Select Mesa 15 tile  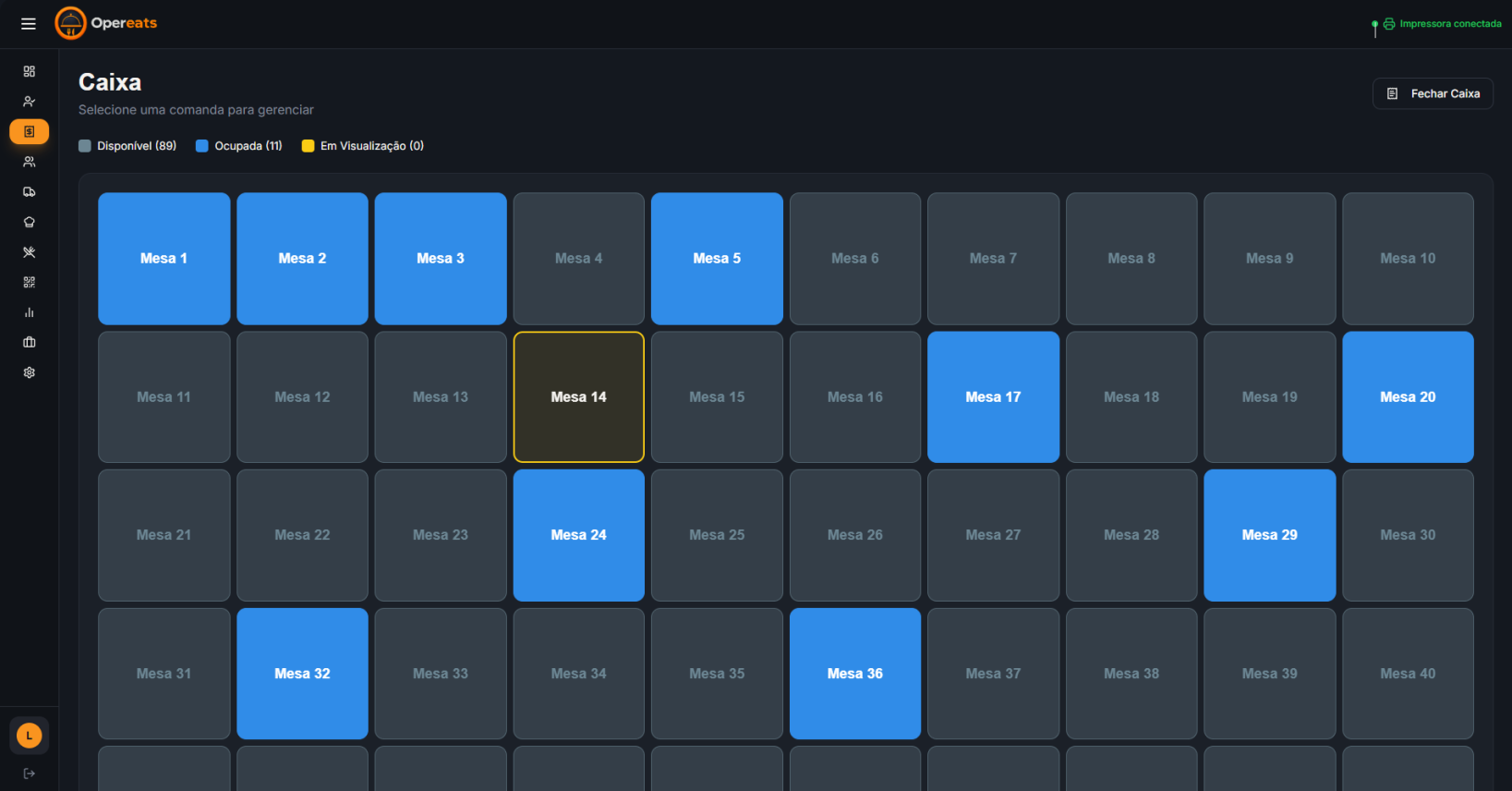pyautogui.click(x=717, y=397)
